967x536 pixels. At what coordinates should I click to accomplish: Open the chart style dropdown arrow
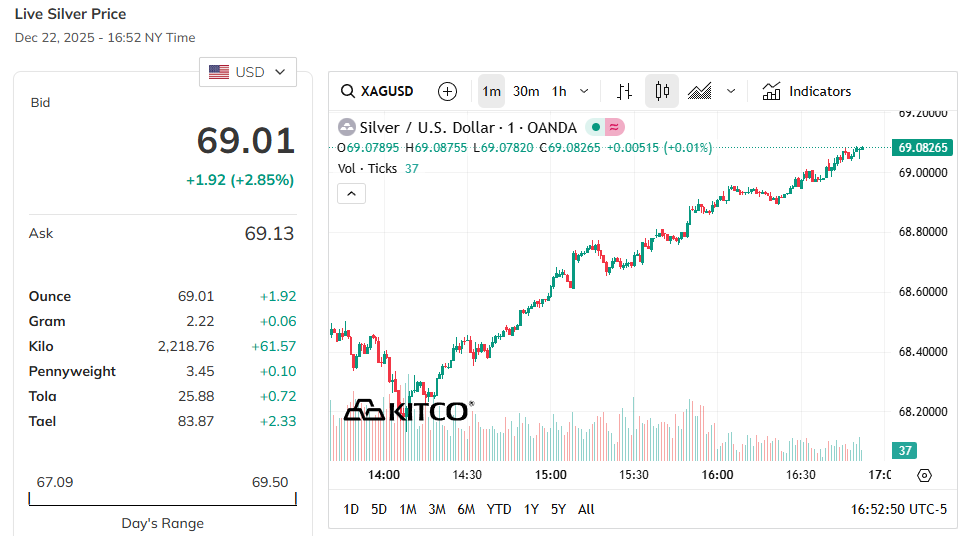pos(731,91)
